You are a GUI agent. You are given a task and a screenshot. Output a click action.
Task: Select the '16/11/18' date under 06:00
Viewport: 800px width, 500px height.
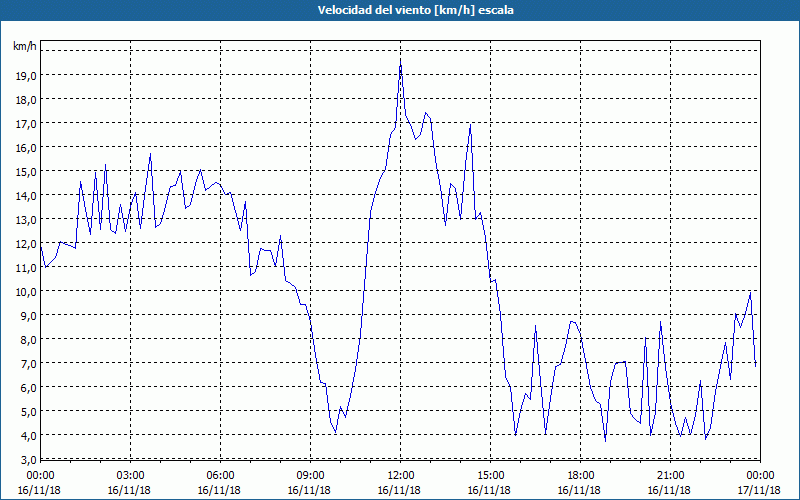point(219,490)
